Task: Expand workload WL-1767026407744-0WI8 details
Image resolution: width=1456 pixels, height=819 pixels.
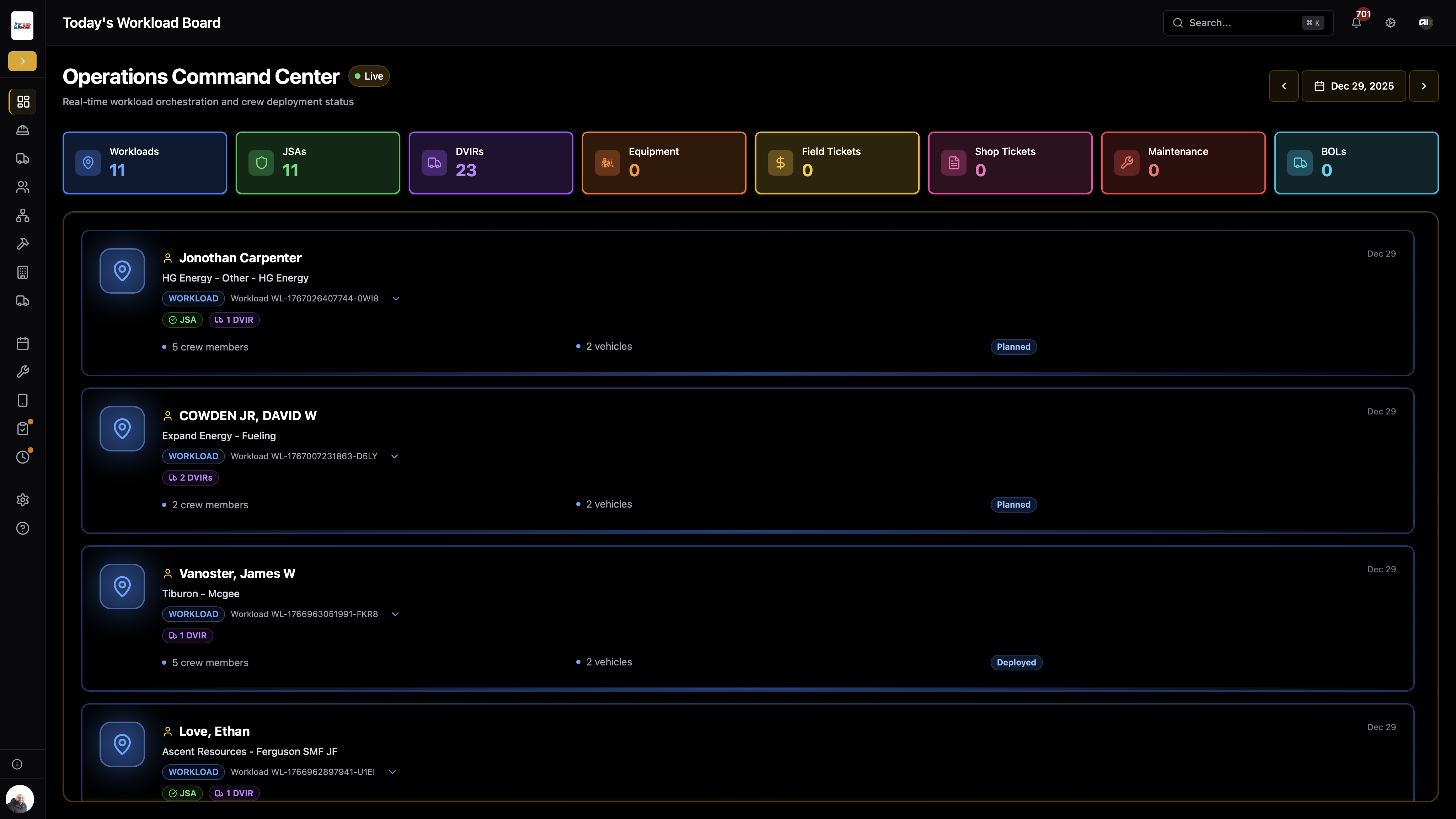Action: (396, 299)
